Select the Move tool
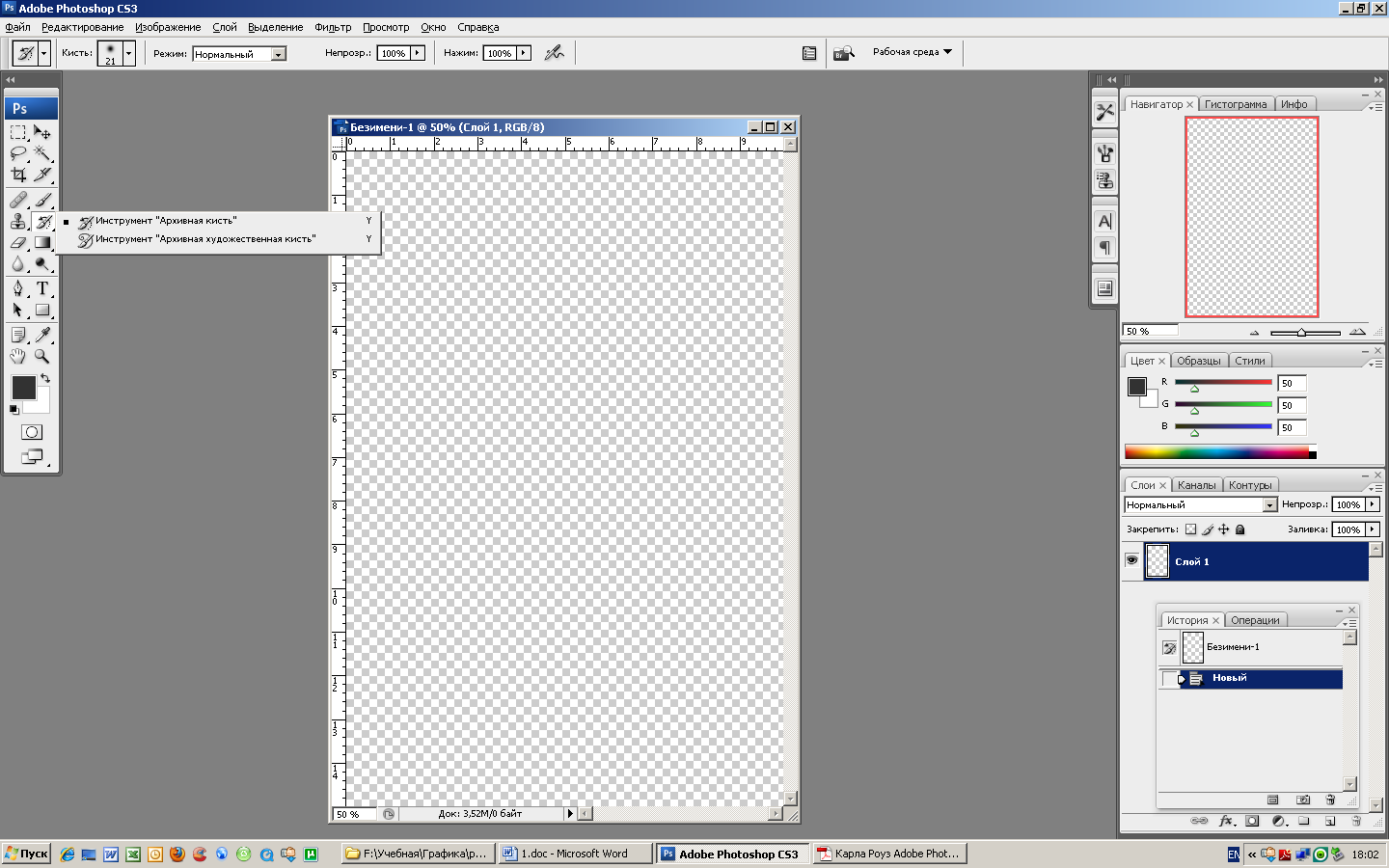1389x868 pixels. (x=42, y=132)
